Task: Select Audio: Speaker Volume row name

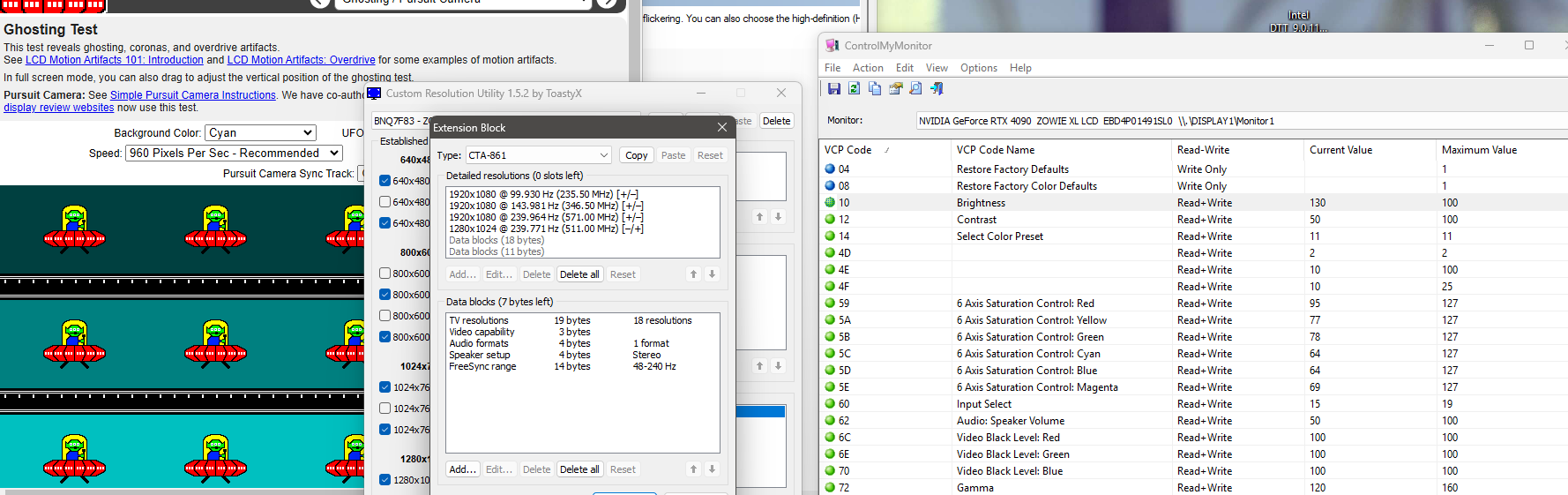Action: pos(1011,421)
